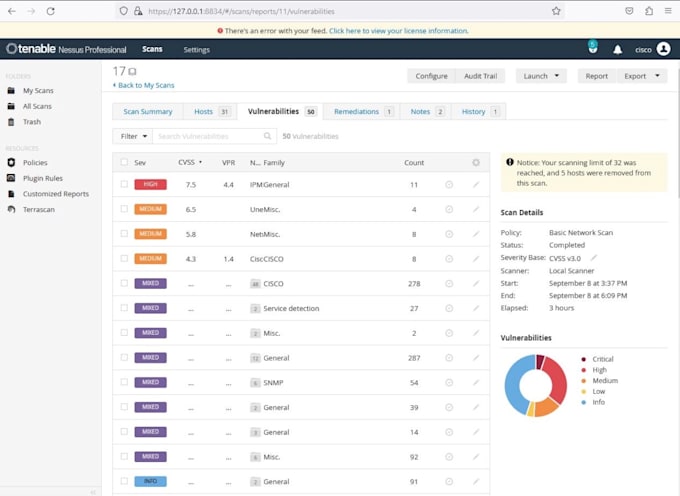Expand the Misc. 6 group badge
The image size is (680, 496).
[x=255, y=457]
